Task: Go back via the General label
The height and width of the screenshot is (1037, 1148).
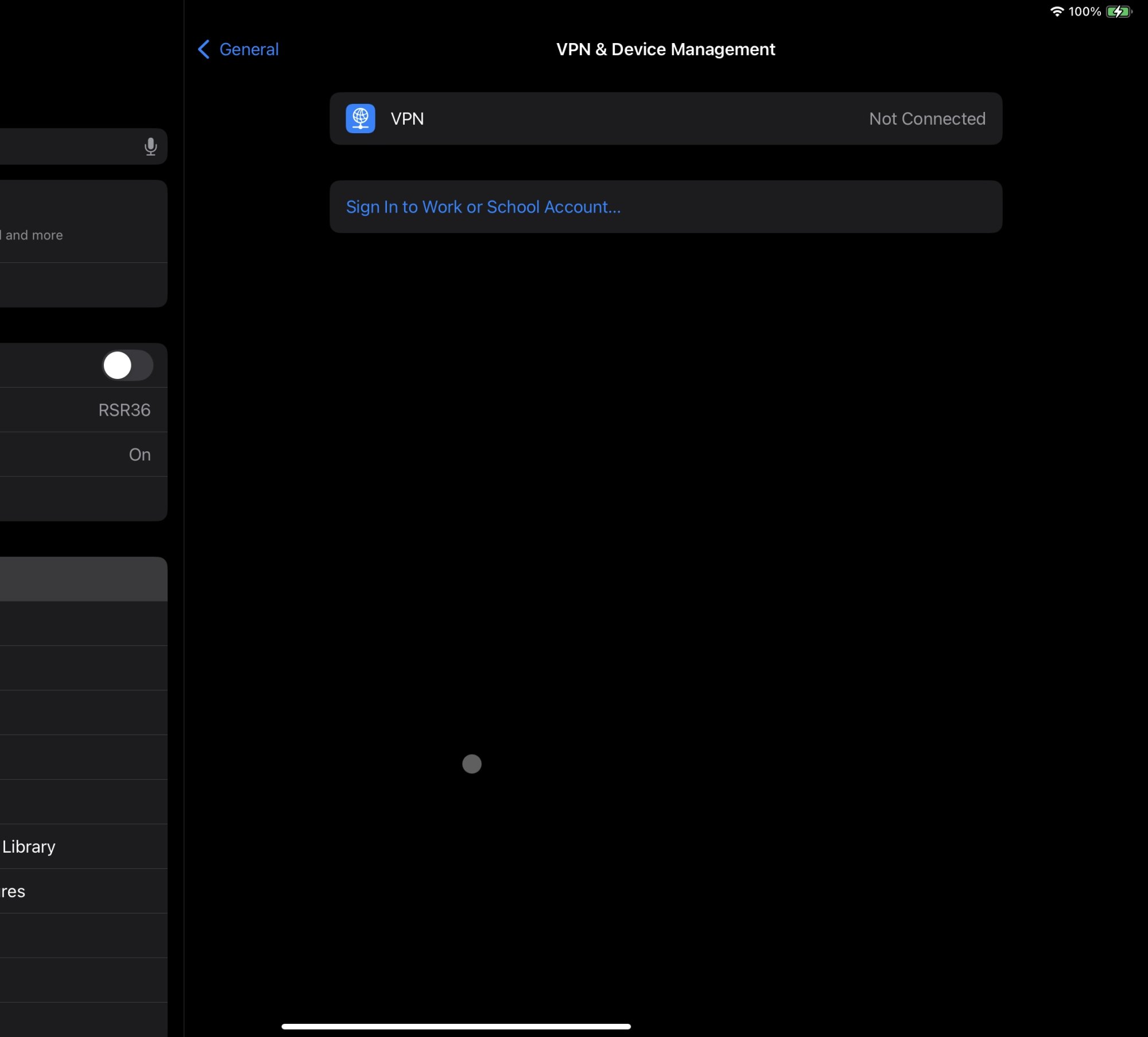Action: pos(249,49)
